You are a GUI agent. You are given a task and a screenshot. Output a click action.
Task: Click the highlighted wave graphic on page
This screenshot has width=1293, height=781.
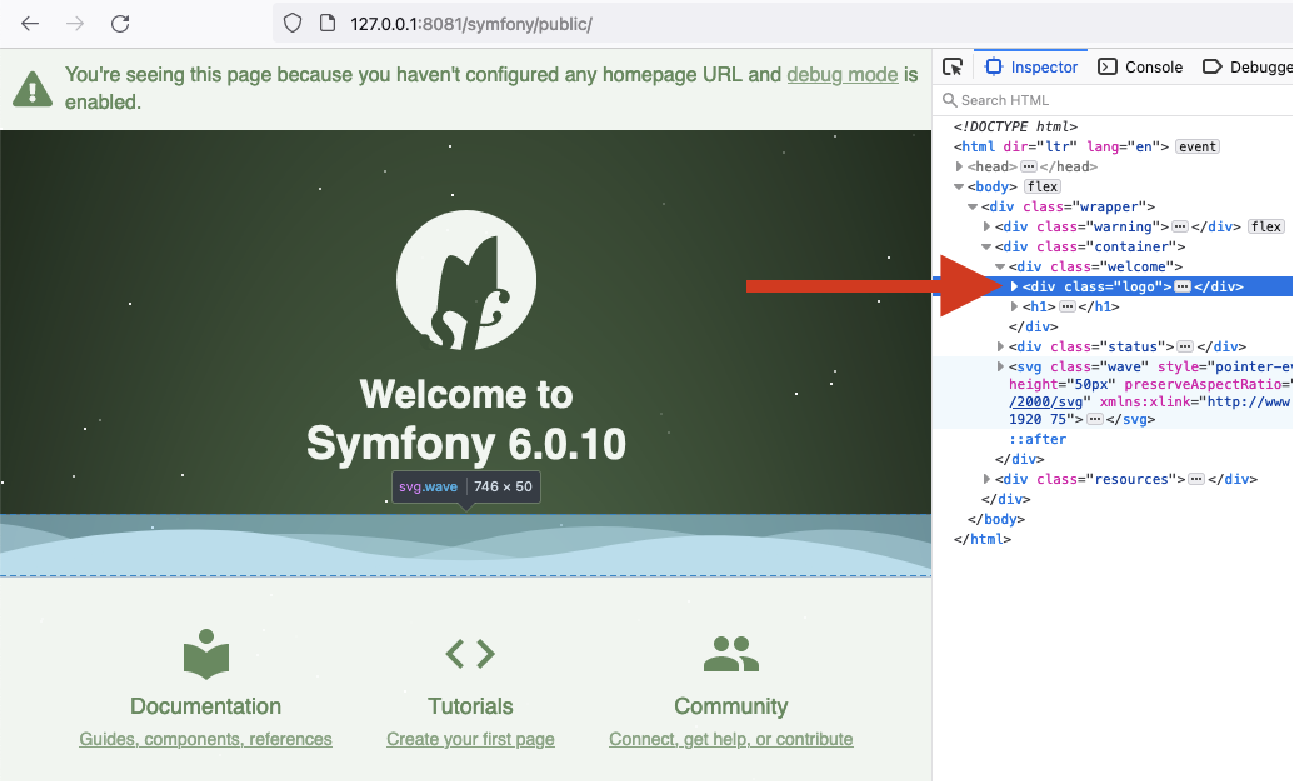click(466, 546)
